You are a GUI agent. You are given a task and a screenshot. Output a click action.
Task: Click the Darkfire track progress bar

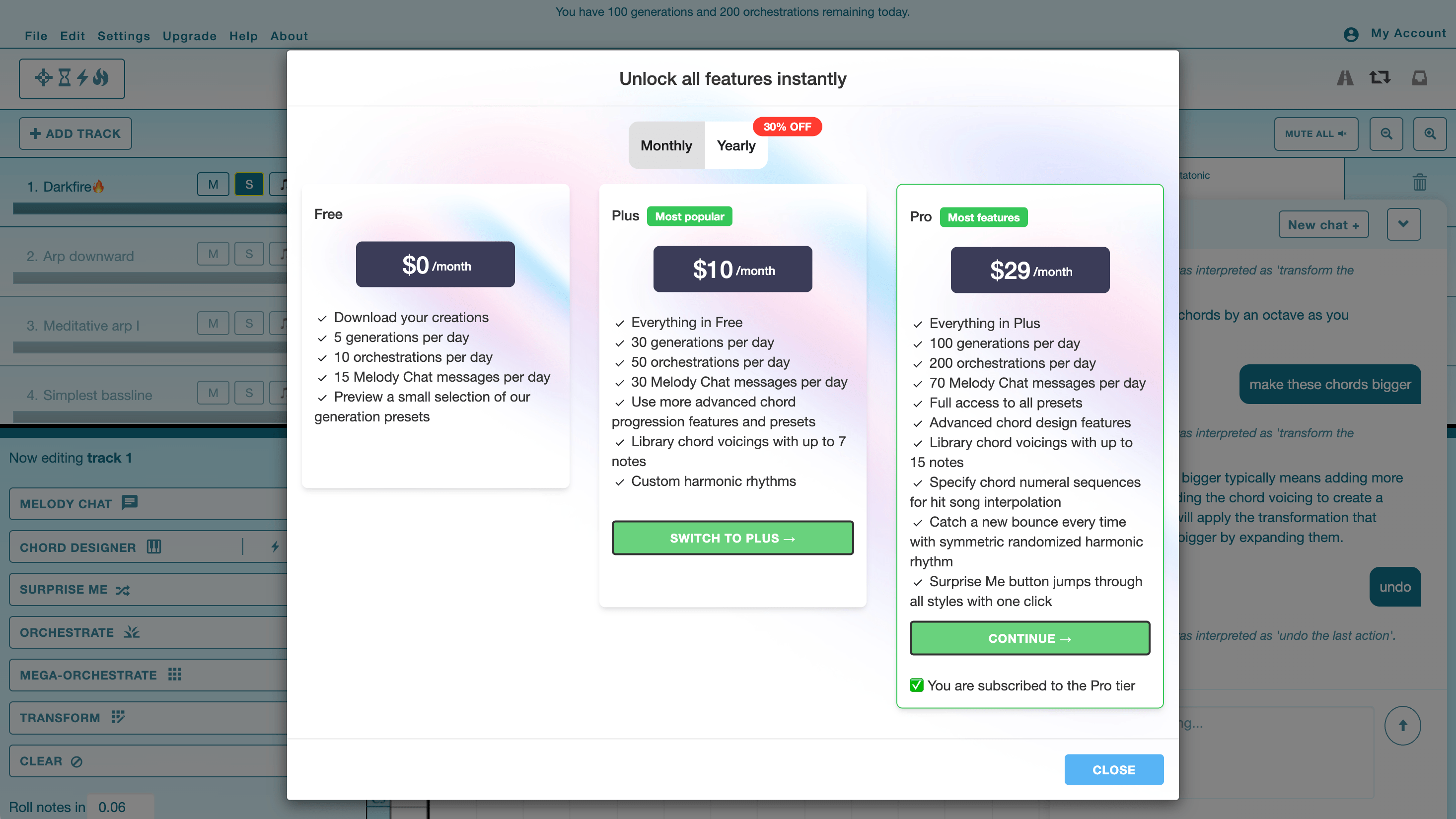coord(147,208)
